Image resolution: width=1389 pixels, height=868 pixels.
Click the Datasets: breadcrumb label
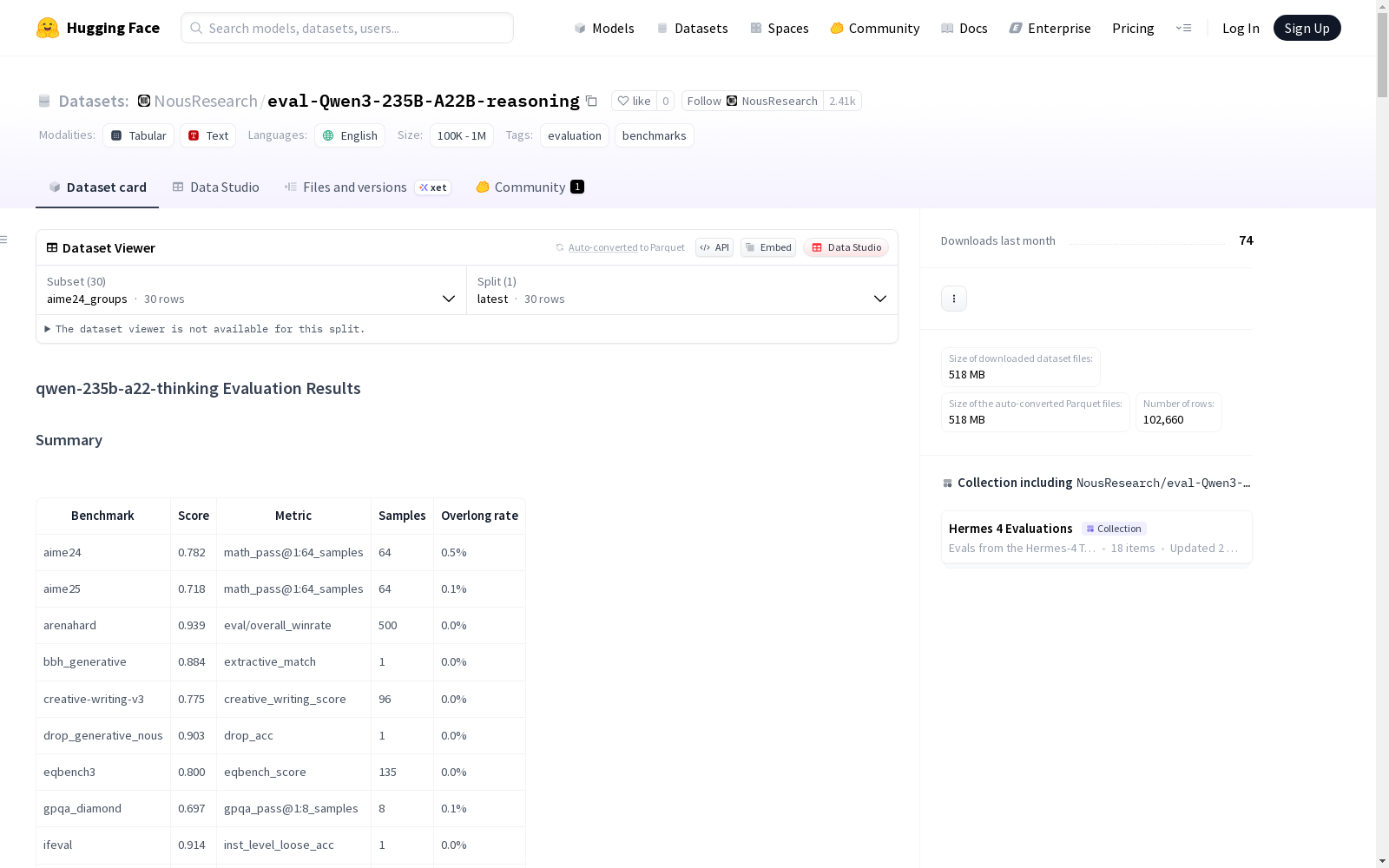click(93, 101)
